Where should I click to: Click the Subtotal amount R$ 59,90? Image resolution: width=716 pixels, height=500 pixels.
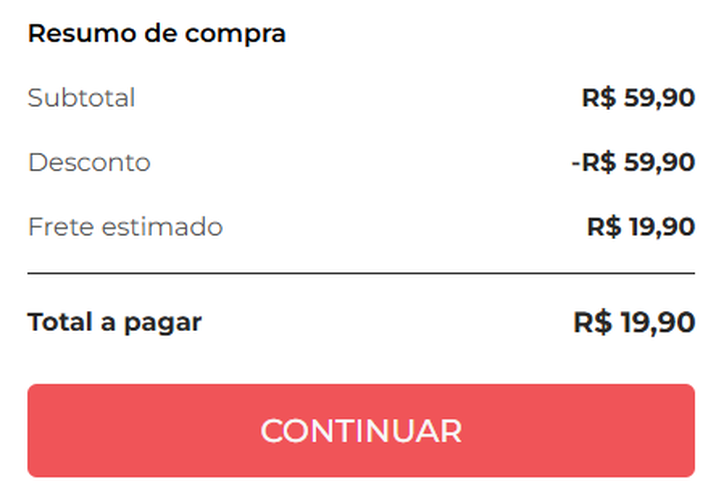(x=638, y=98)
